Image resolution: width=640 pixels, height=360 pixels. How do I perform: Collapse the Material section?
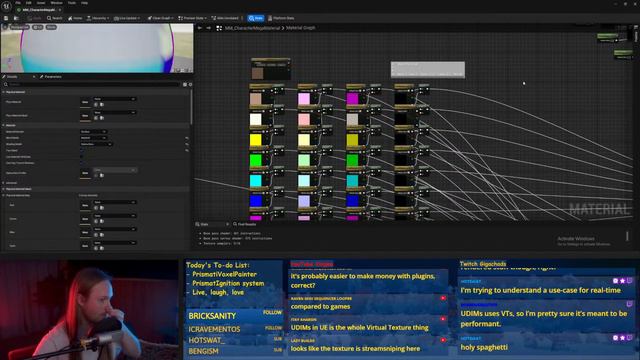coord(4,125)
